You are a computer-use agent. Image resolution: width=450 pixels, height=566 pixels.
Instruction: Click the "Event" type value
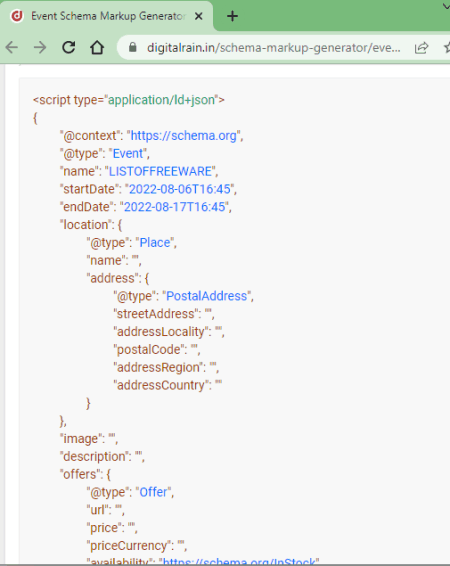coord(128,153)
